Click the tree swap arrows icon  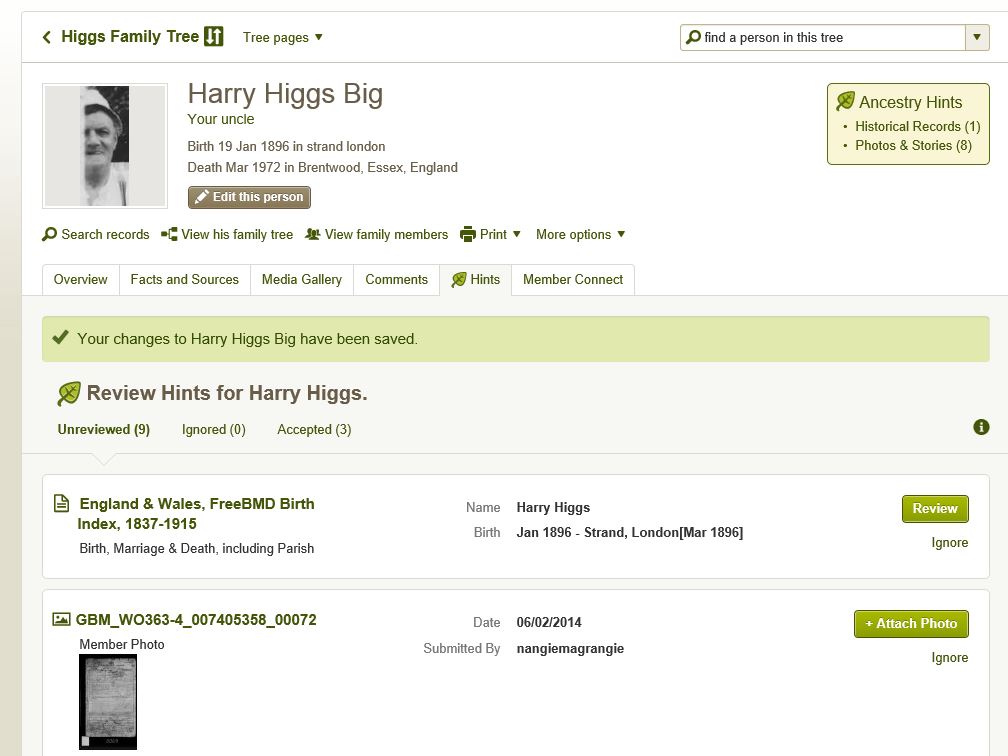213,37
